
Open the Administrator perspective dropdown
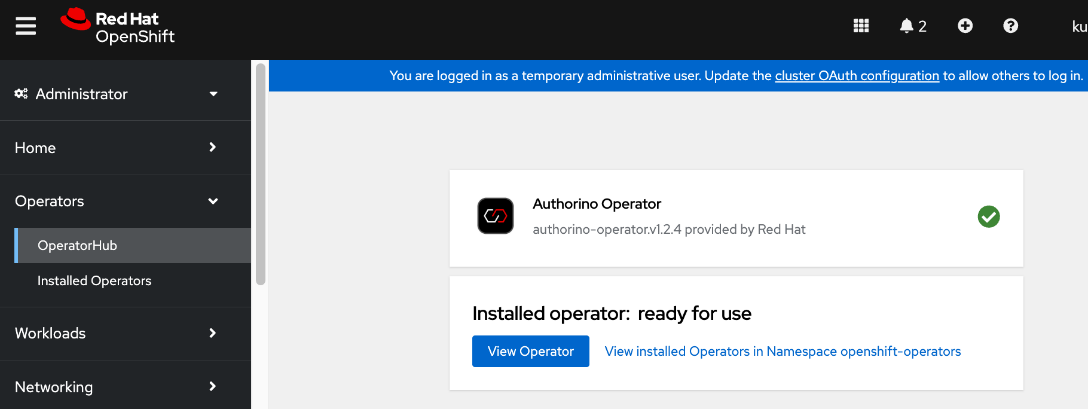pos(125,94)
